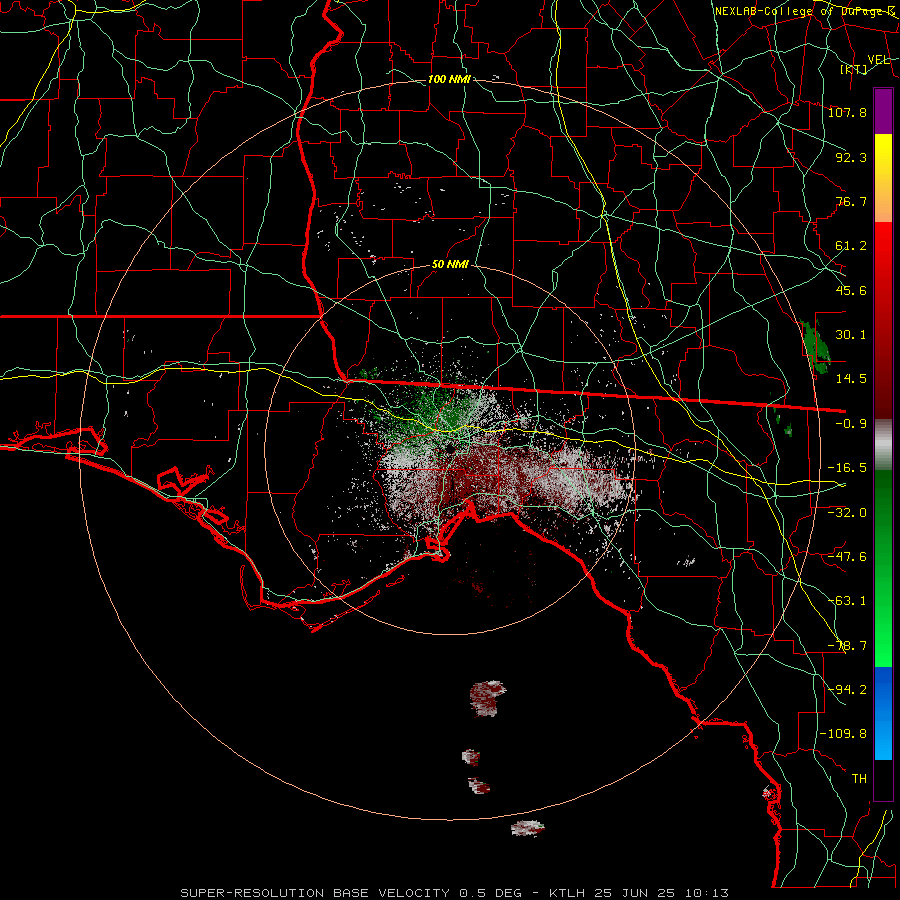
Task: Pick the purple segment of the color bar
Action: click(883, 111)
